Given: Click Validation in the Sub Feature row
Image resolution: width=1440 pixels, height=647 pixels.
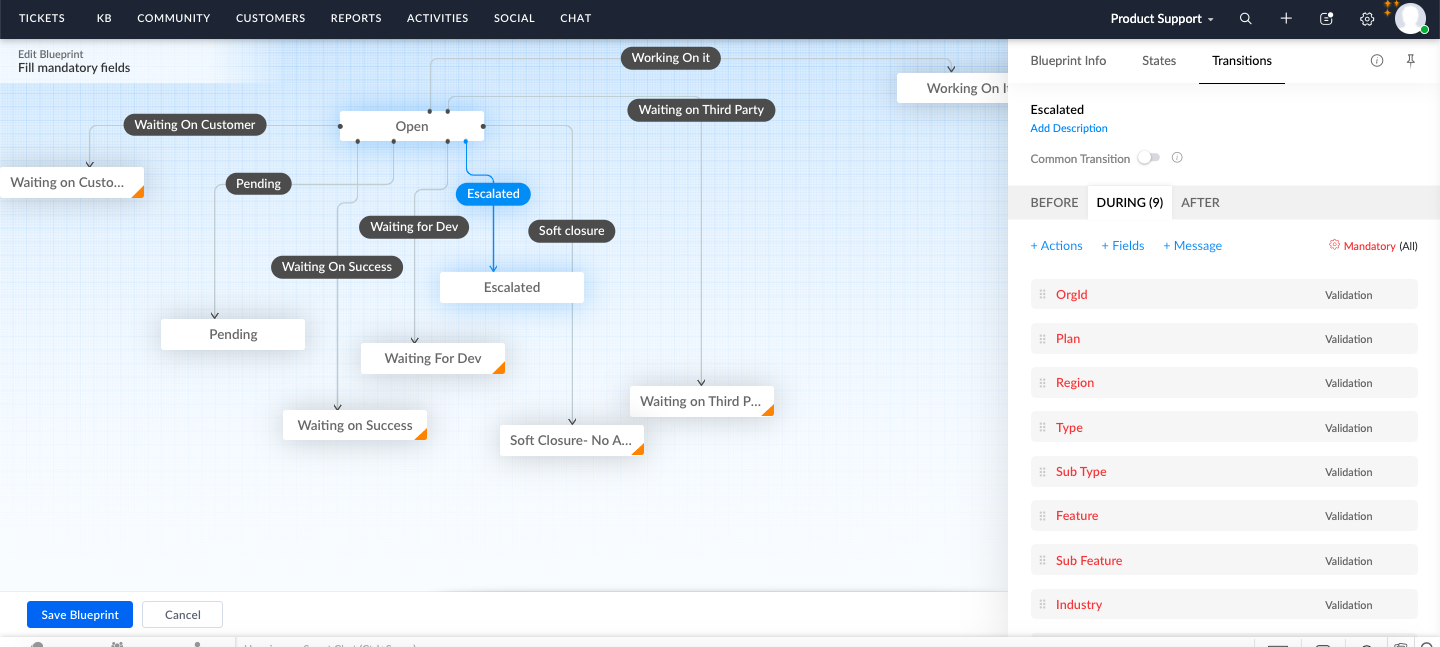Looking at the screenshot, I should click(x=1348, y=561).
